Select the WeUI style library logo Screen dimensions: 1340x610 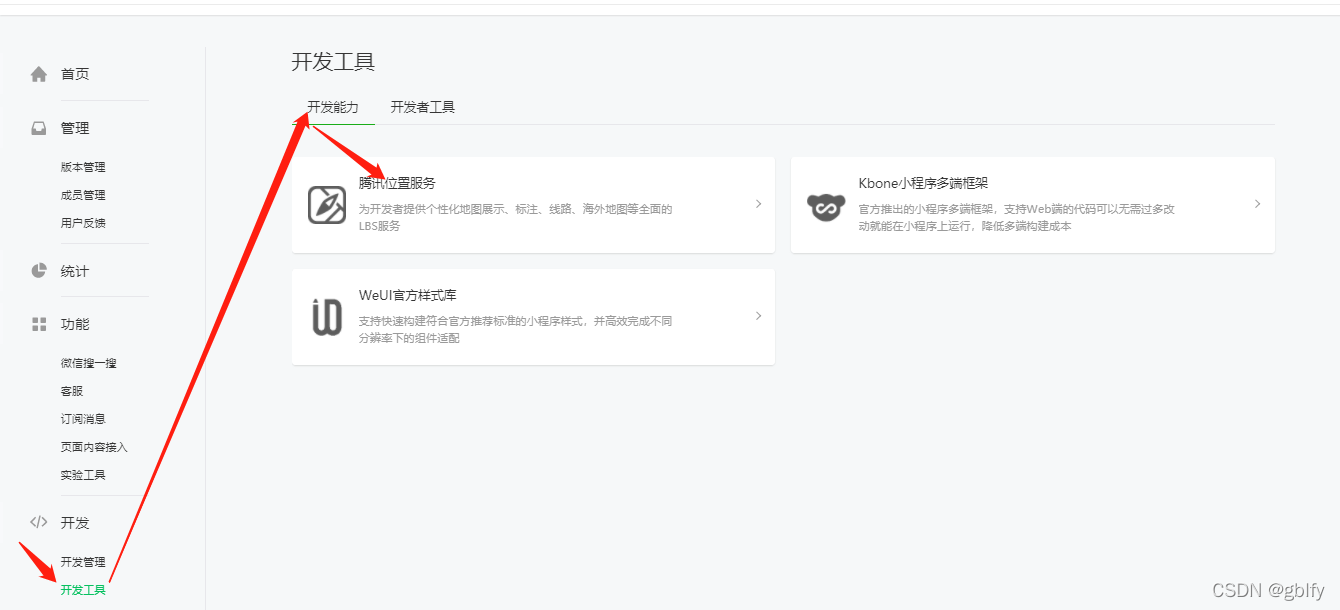[x=326, y=316]
